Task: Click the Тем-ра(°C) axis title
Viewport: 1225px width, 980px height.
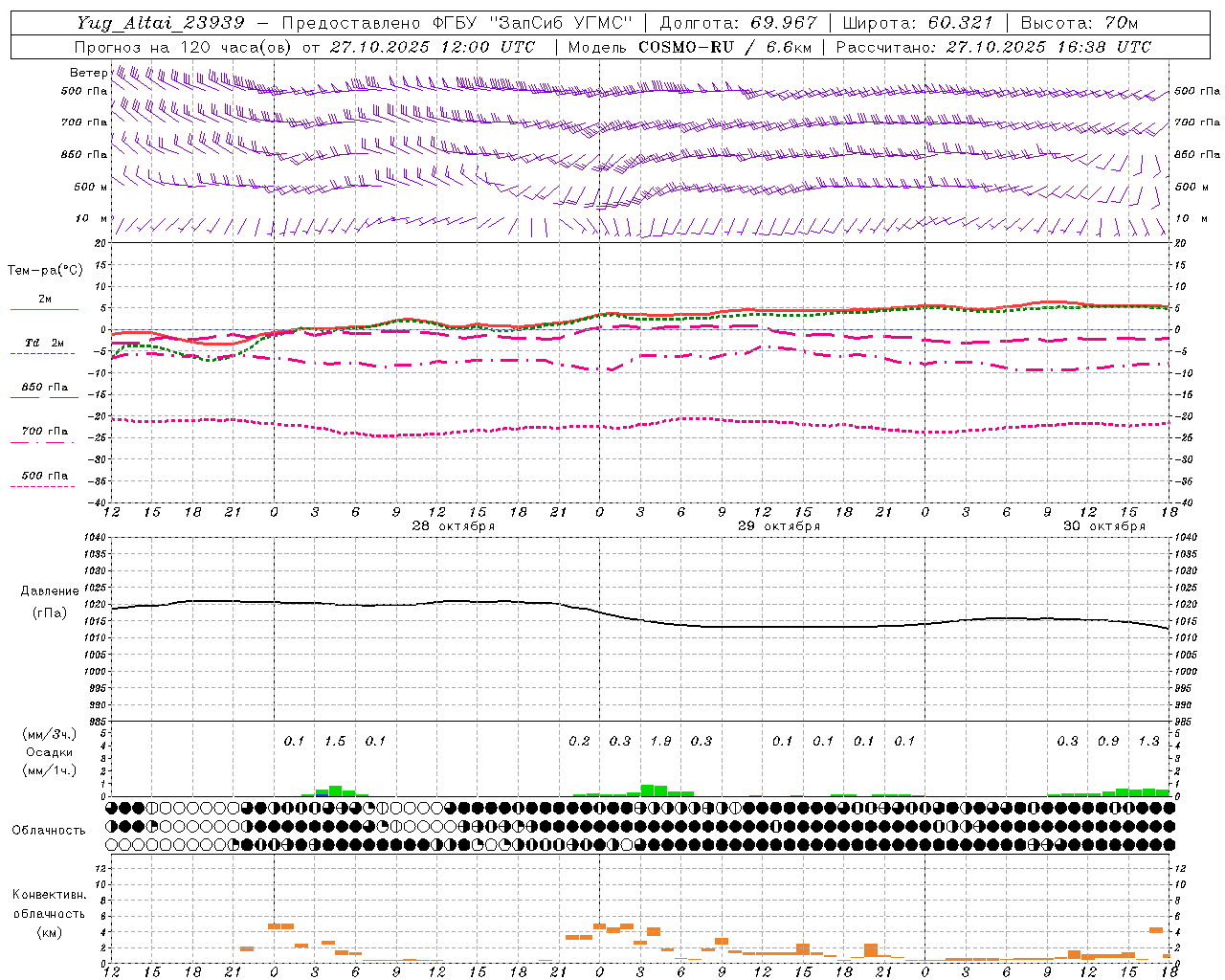Action: coord(45,271)
